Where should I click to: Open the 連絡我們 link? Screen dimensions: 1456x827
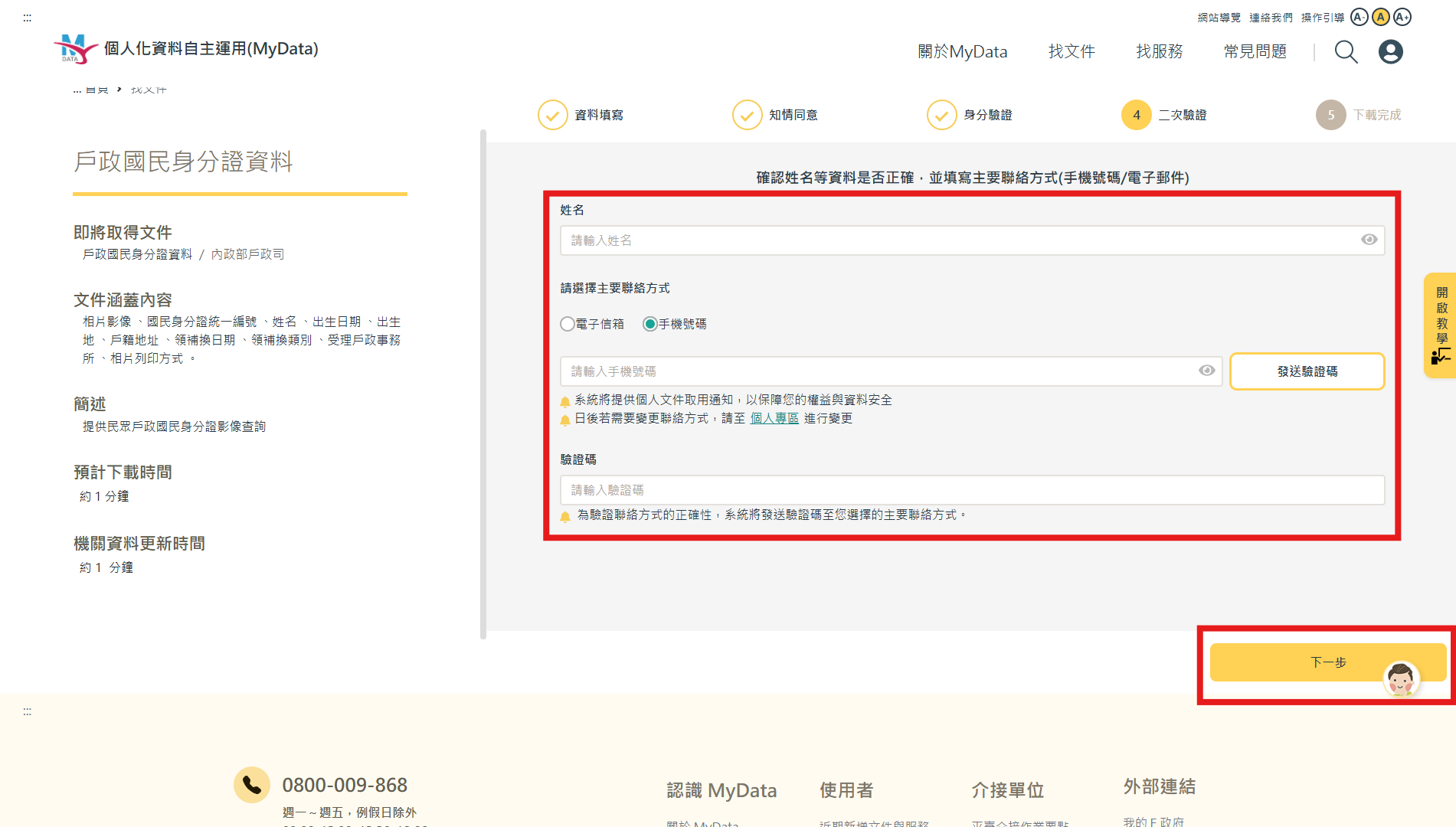click(x=1271, y=18)
